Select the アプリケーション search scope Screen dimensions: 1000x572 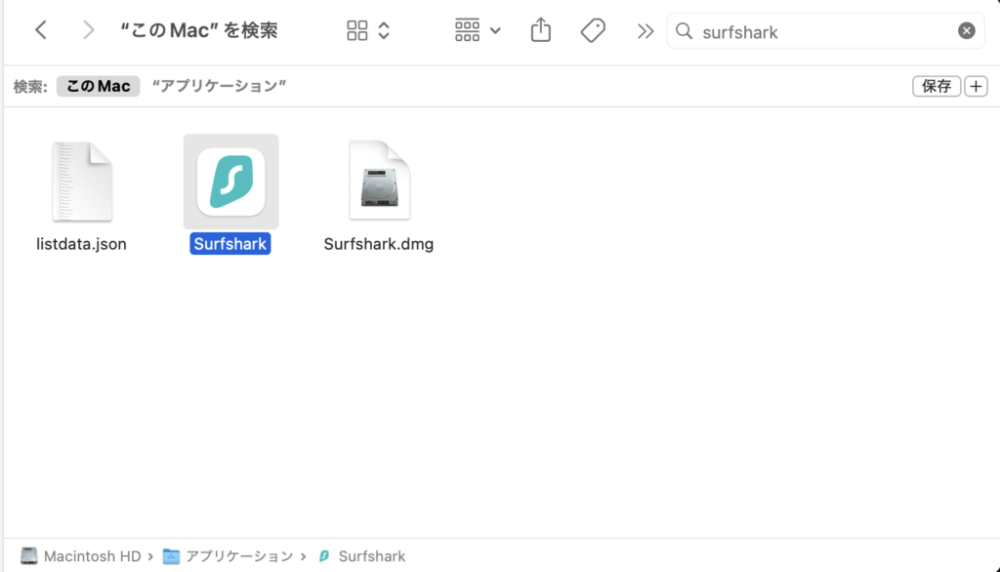coord(219,86)
